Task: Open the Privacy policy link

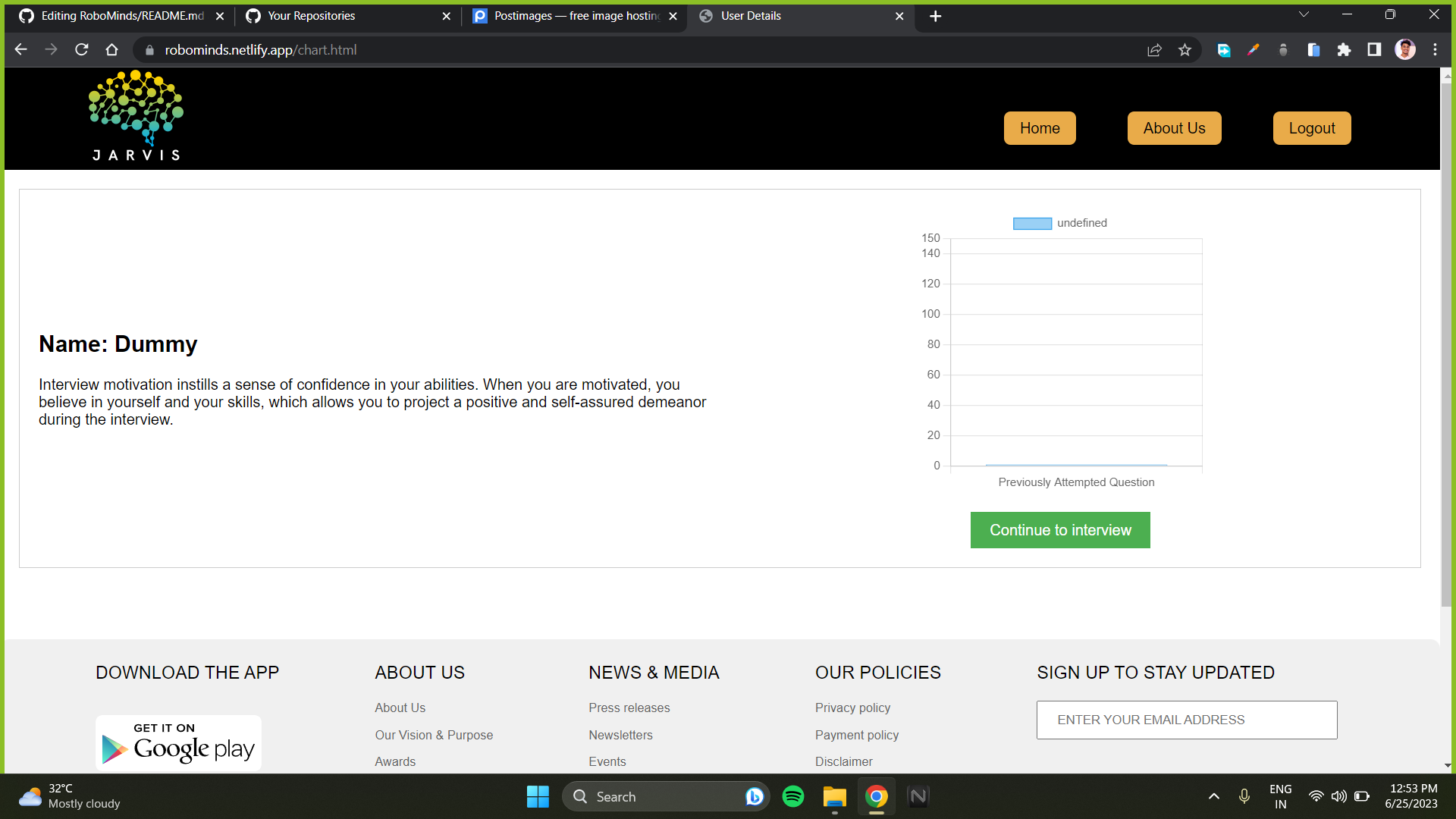Action: tap(852, 708)
